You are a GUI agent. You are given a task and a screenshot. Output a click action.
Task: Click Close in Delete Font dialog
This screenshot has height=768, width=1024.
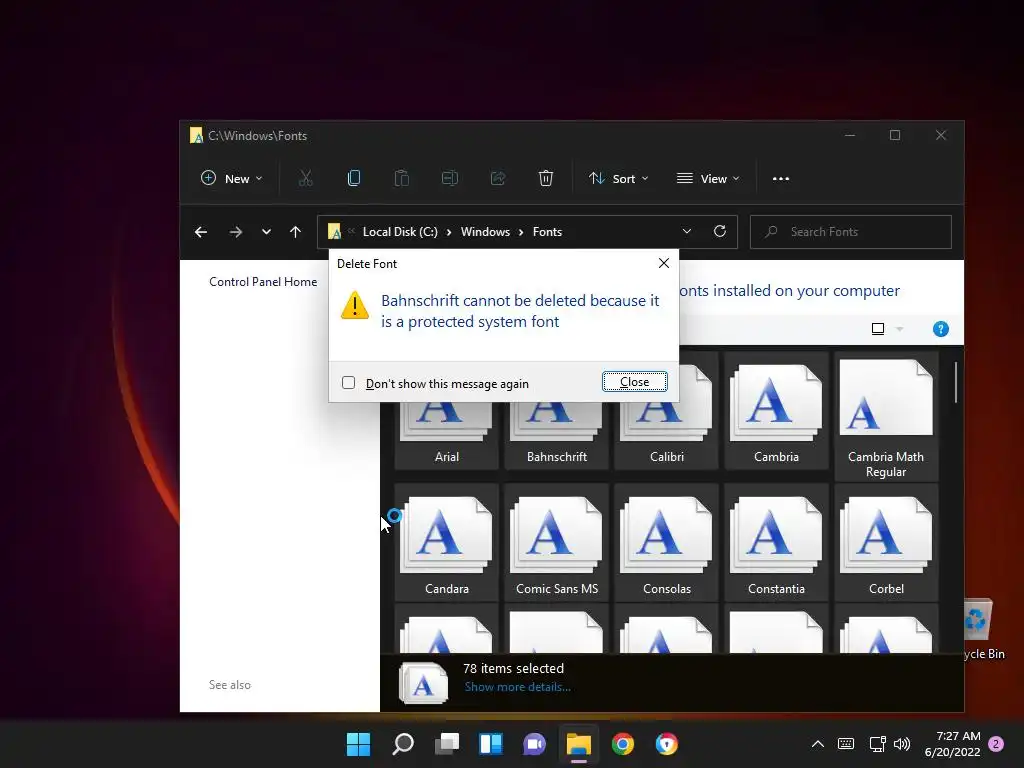point(635,381)
